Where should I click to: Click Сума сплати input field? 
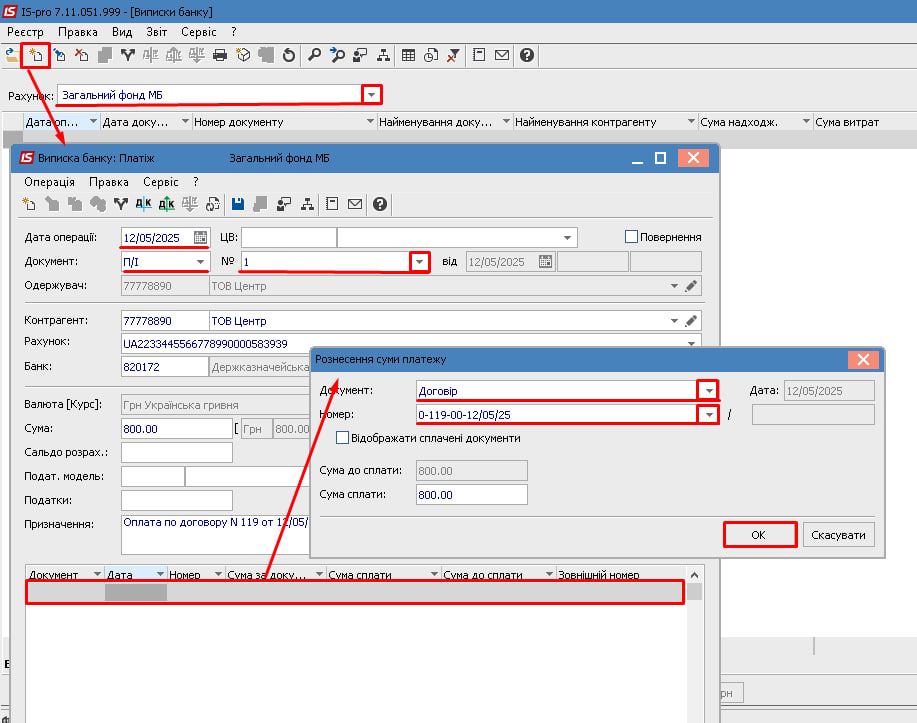pos(471,495)
